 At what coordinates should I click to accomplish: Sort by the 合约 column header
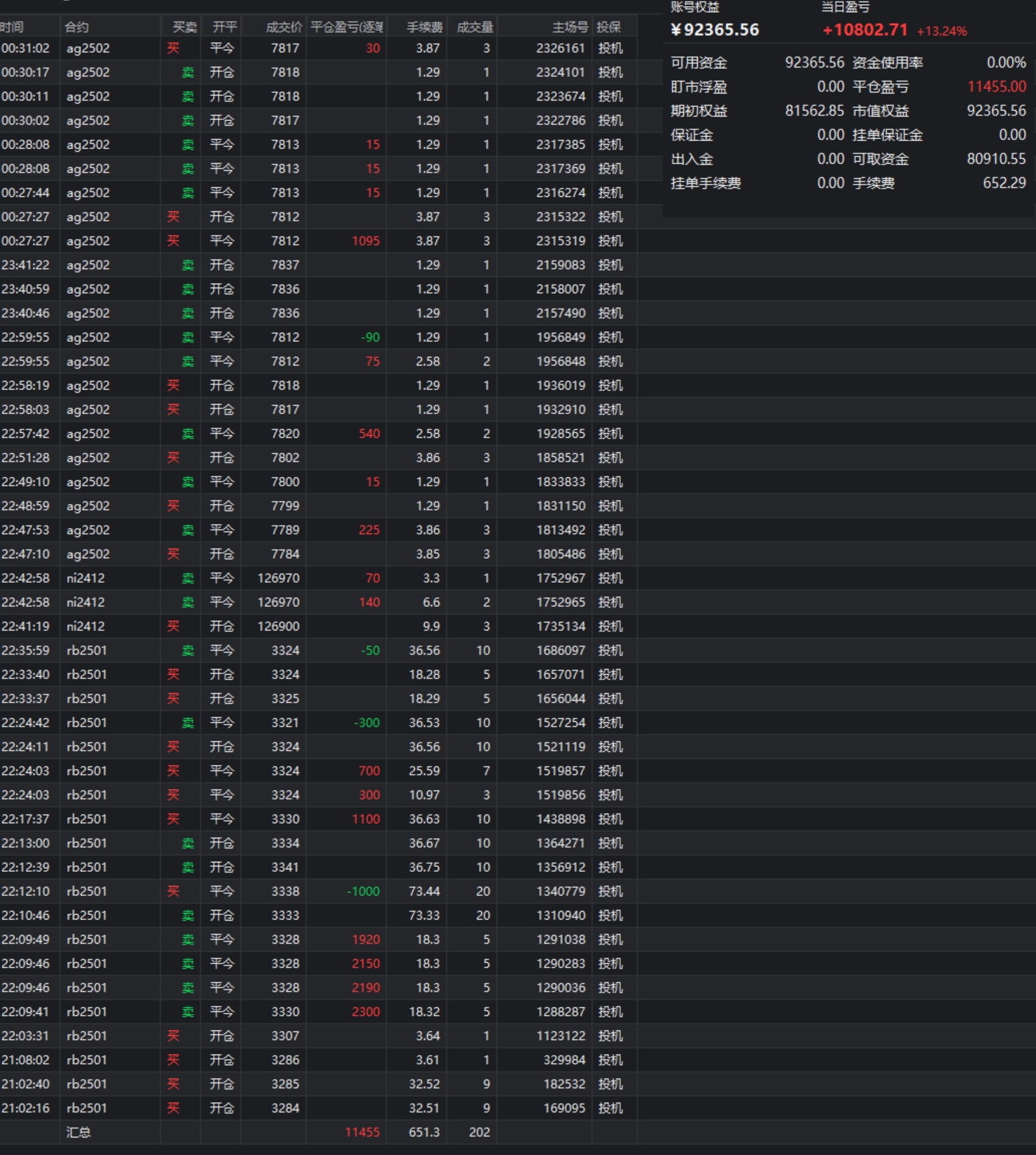click(77, 27)
